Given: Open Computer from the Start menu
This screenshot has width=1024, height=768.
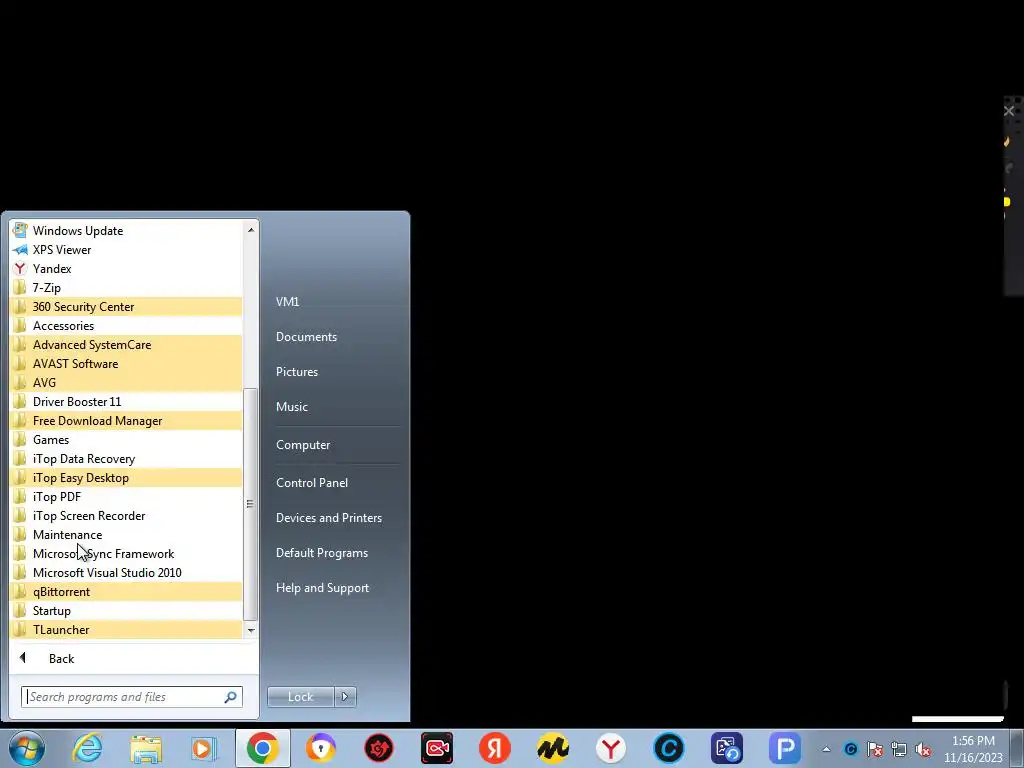Looking at the screenshot, I should click(303, 445).
